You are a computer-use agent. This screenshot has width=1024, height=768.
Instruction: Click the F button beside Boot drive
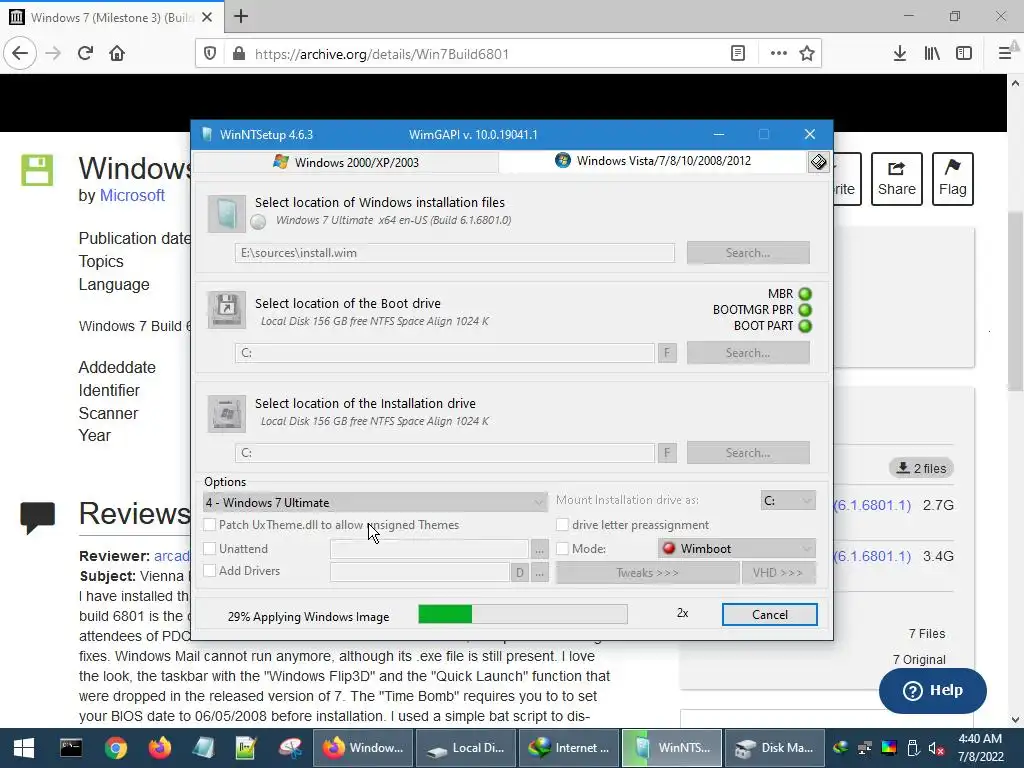click(667, 353)
